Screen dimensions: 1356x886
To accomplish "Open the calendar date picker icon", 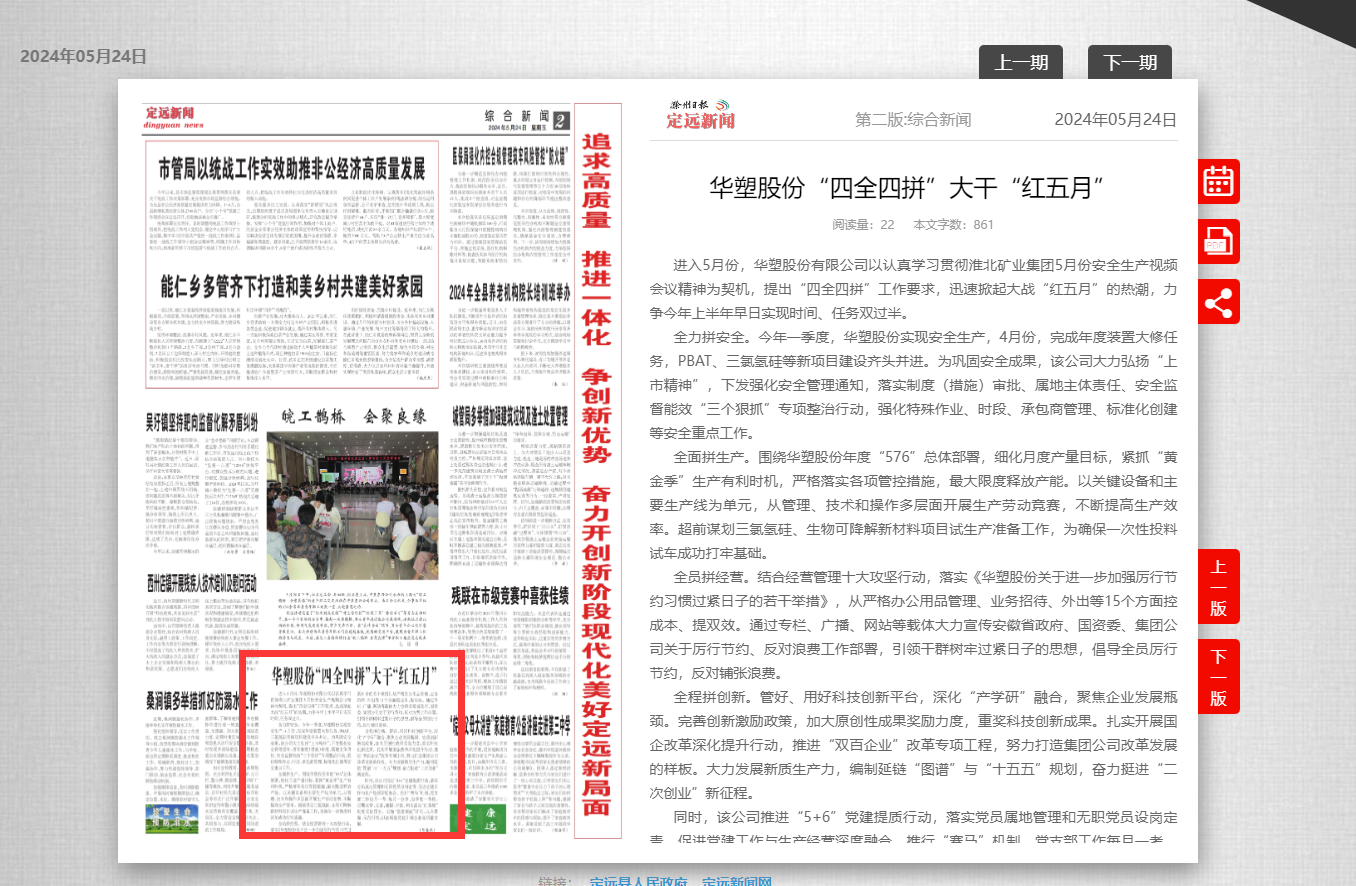I will click(1218, 181).
